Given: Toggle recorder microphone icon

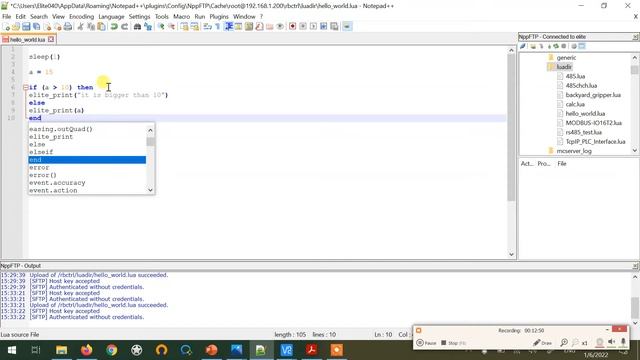Looking at the screenshot, I should tap(623, 342).
